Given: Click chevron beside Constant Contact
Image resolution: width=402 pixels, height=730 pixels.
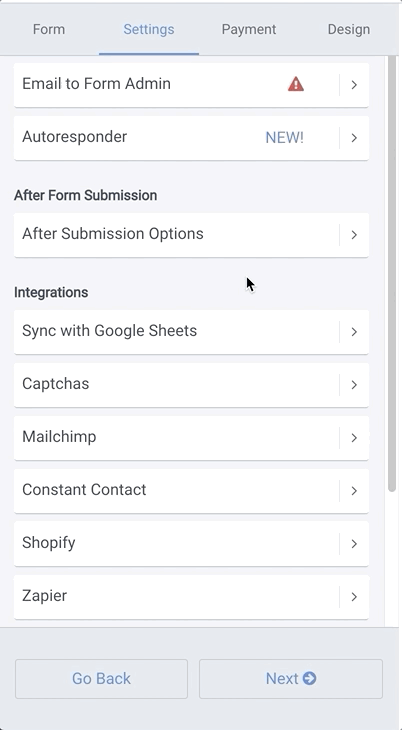Looking at the screenshot, I should click(354, 491).
